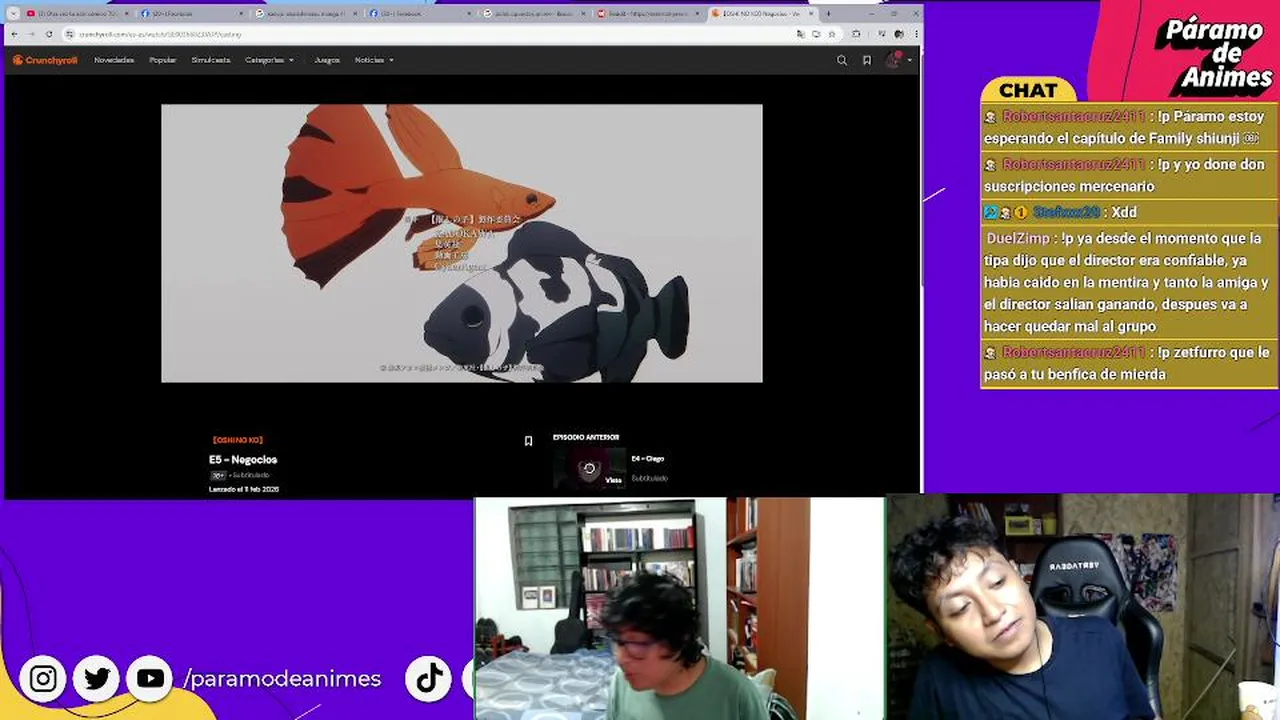Expand the Categorías dropdown
Screen dimensions: 1280x720
click(x=269, y=60)
